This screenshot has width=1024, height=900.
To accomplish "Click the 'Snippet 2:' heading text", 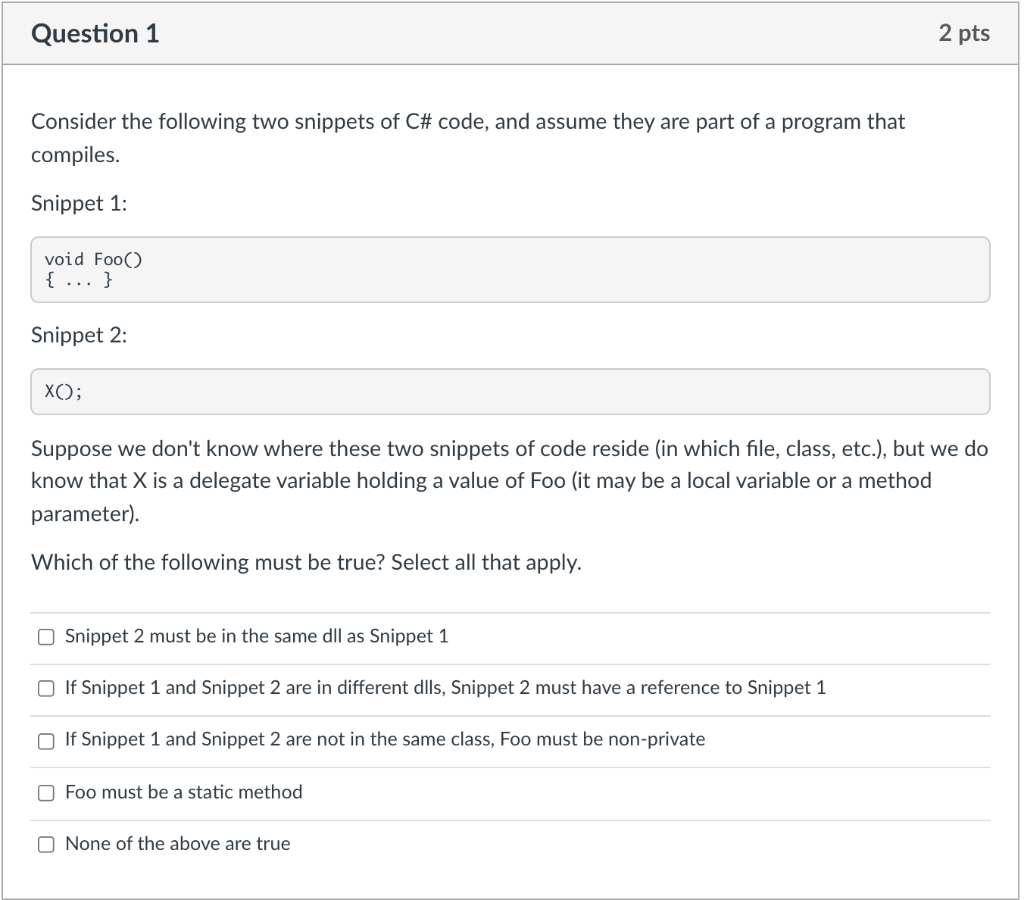I will point(79,335).
